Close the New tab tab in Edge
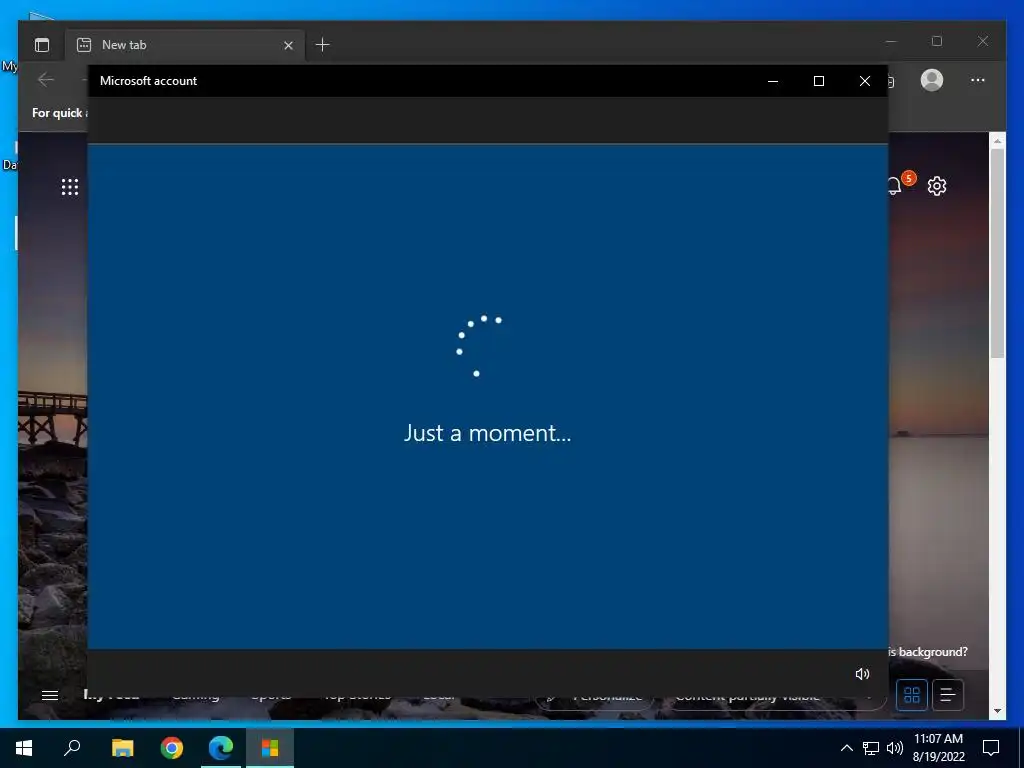 [288, 45]
